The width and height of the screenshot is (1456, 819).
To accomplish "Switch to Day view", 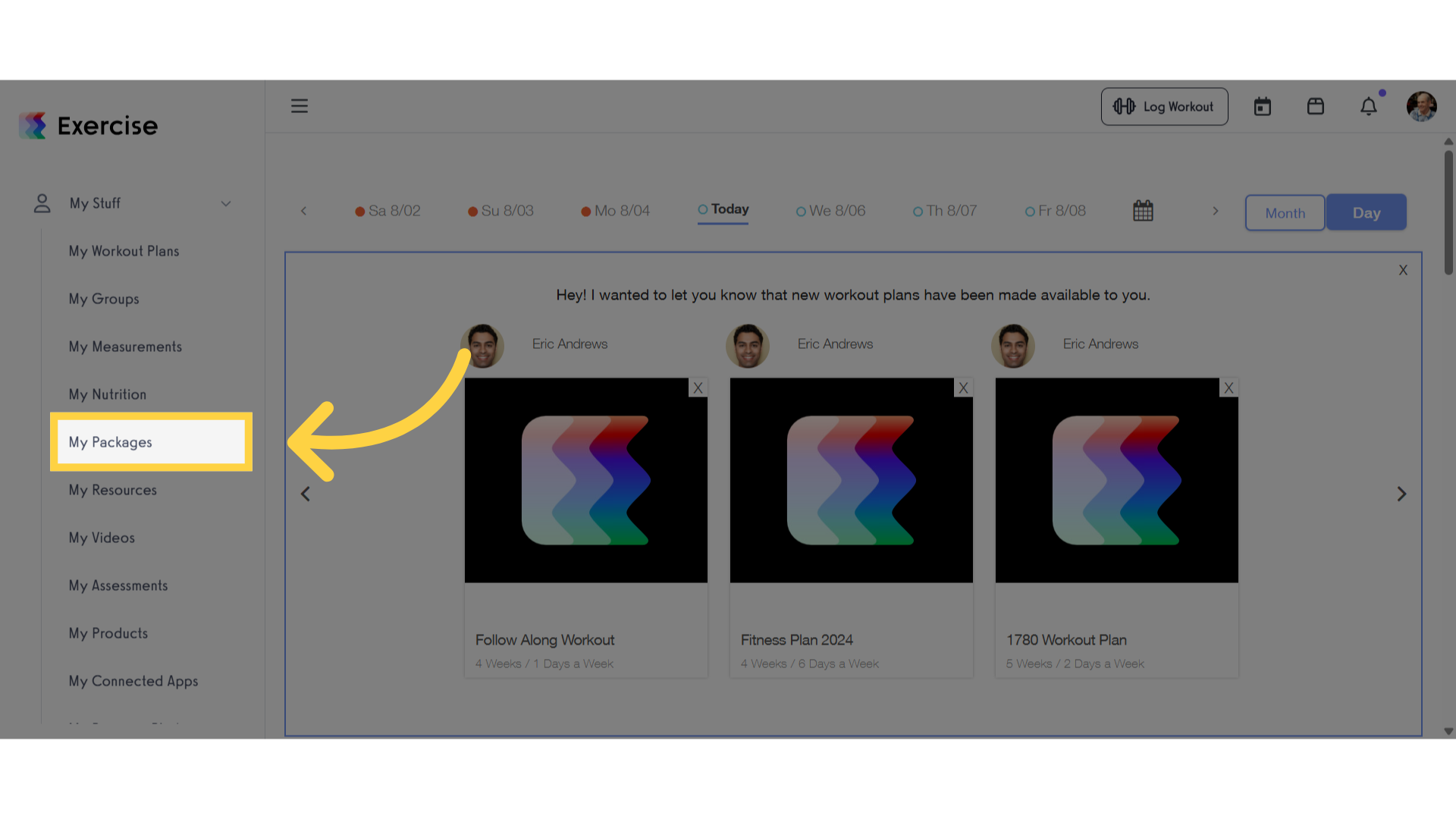I will pyautogui.click(x=1367, y=213).
